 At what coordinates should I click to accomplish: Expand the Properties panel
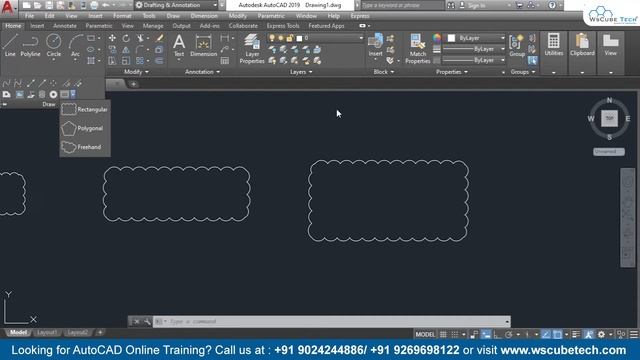(452, 72)
